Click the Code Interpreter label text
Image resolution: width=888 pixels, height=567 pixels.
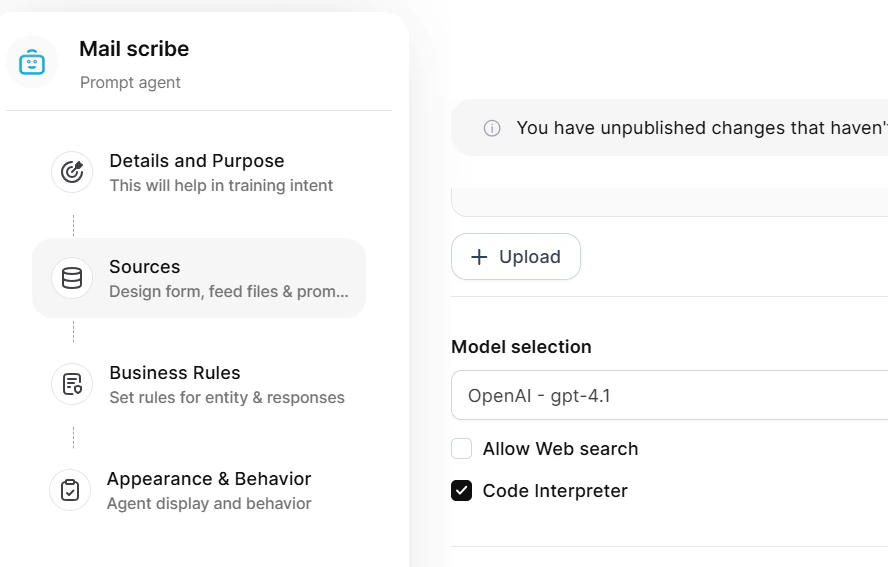click(x=555, y=491)
